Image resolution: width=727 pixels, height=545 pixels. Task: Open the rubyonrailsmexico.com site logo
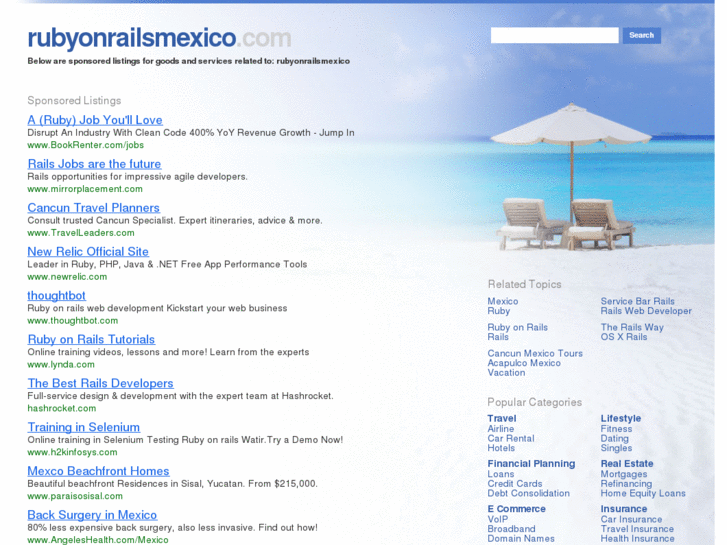pyautogui.click(x=159, y=38)
